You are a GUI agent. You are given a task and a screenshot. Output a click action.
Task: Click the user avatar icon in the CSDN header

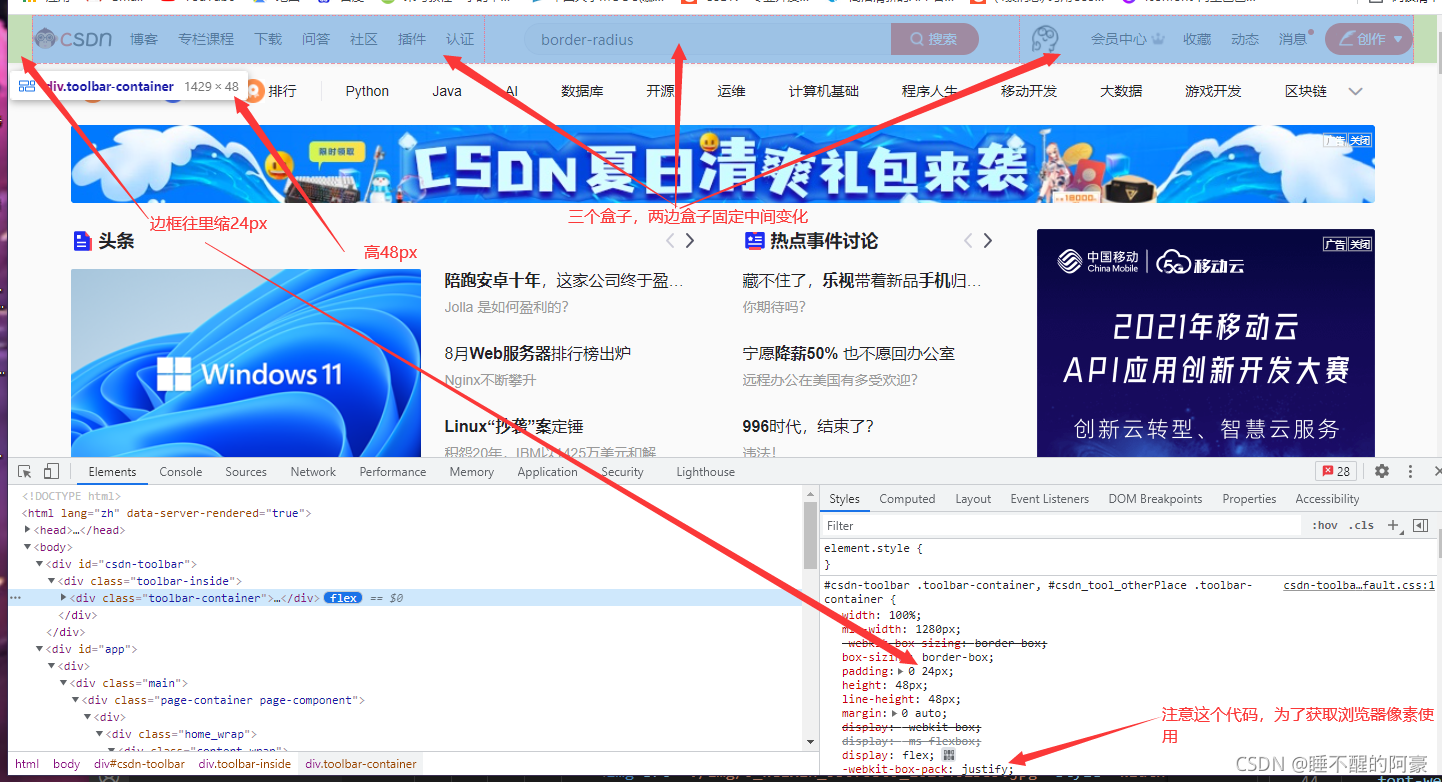[x=1046, y=40]
